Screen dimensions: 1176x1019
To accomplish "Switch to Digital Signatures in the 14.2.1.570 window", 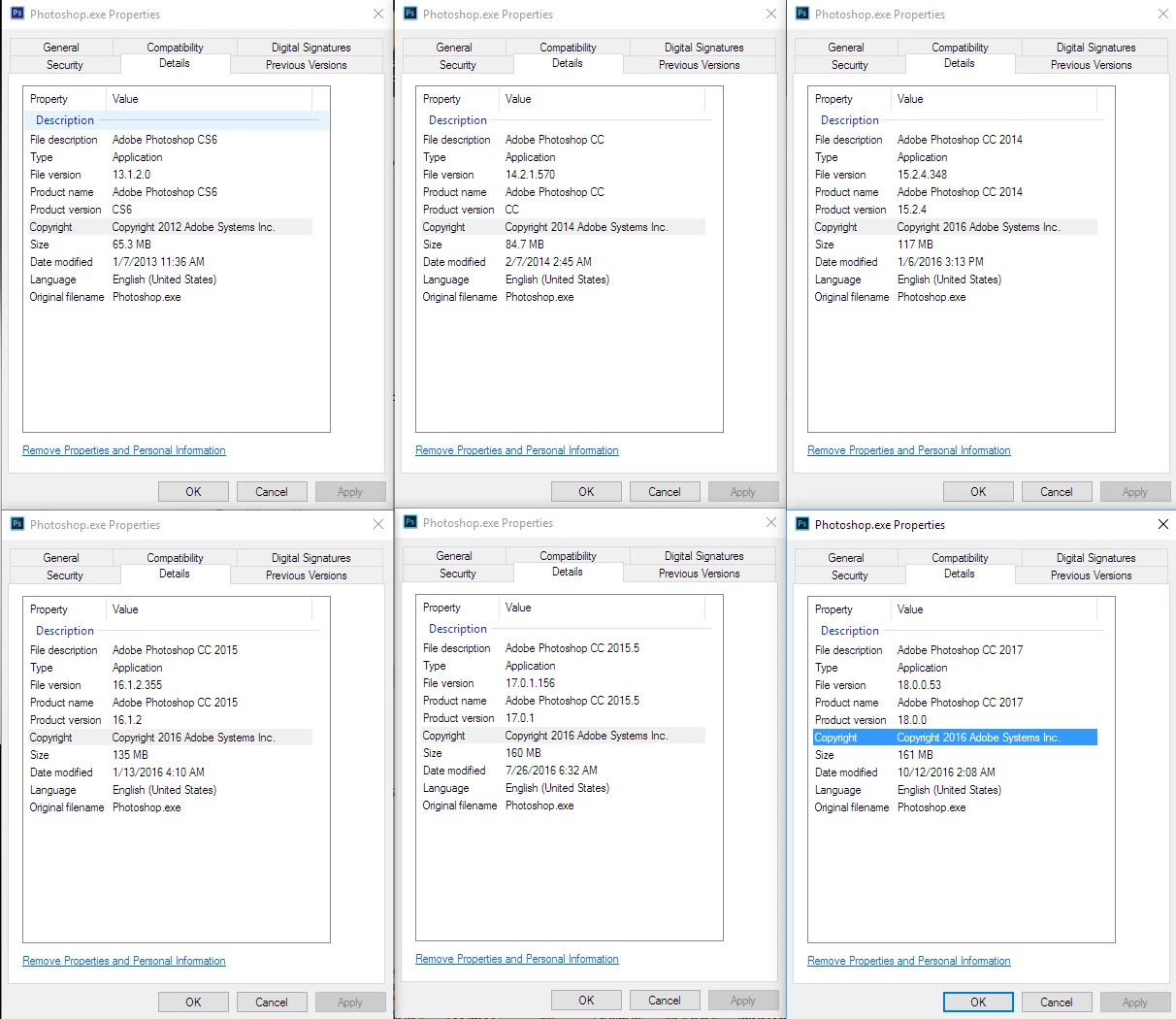I will [x=703, y=47].
